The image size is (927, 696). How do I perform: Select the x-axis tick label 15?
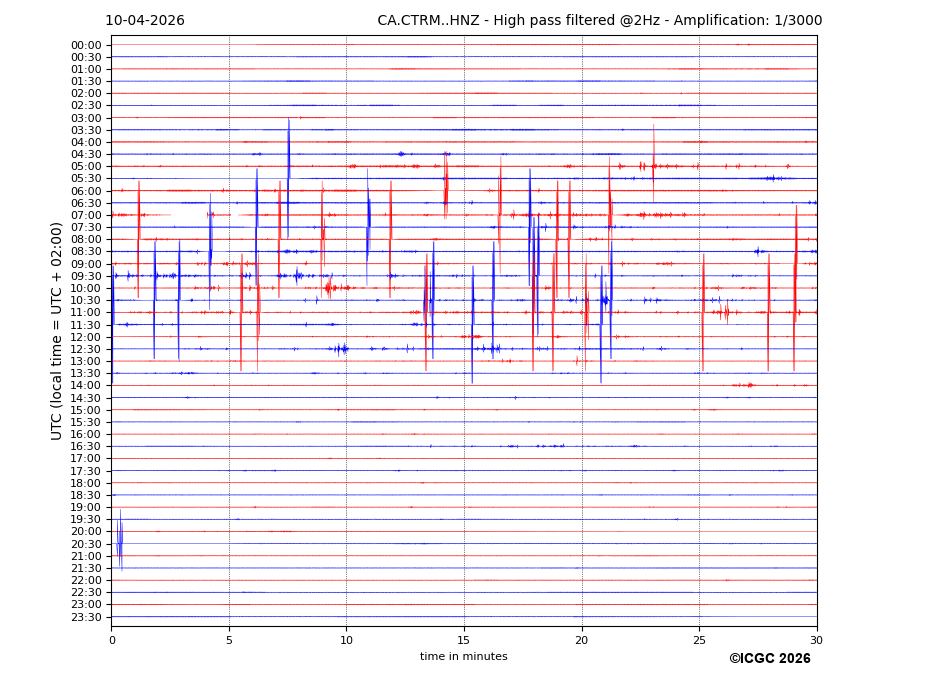coord(464,640)
